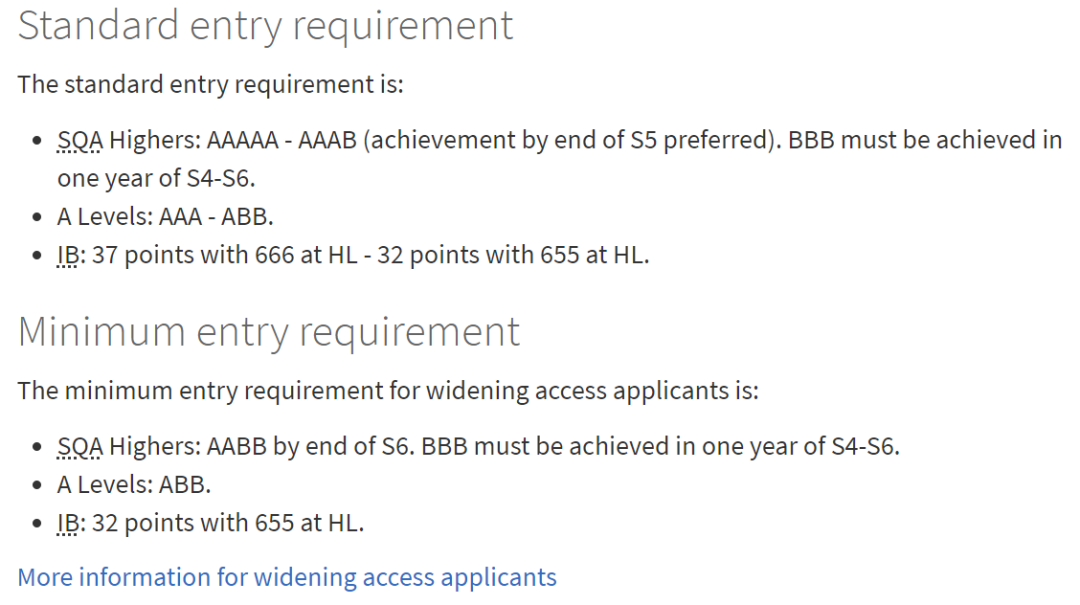This screenshot has height=605, width=1080.
Task: Click 'The standard entry requirement is:' text
Action: pyautogui.click(x=210, y=84)
